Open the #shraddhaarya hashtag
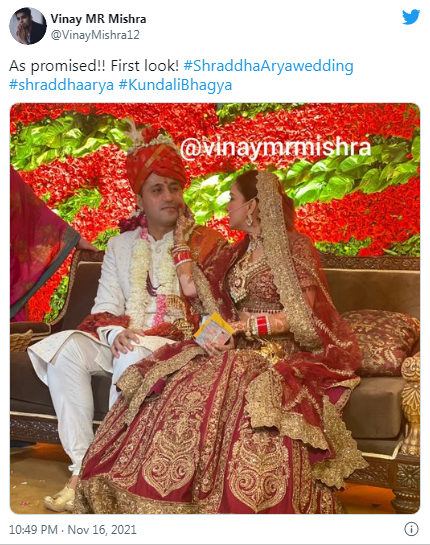Image resolution: width=430 pixels, height=545 pixels. tap(61, 85)
